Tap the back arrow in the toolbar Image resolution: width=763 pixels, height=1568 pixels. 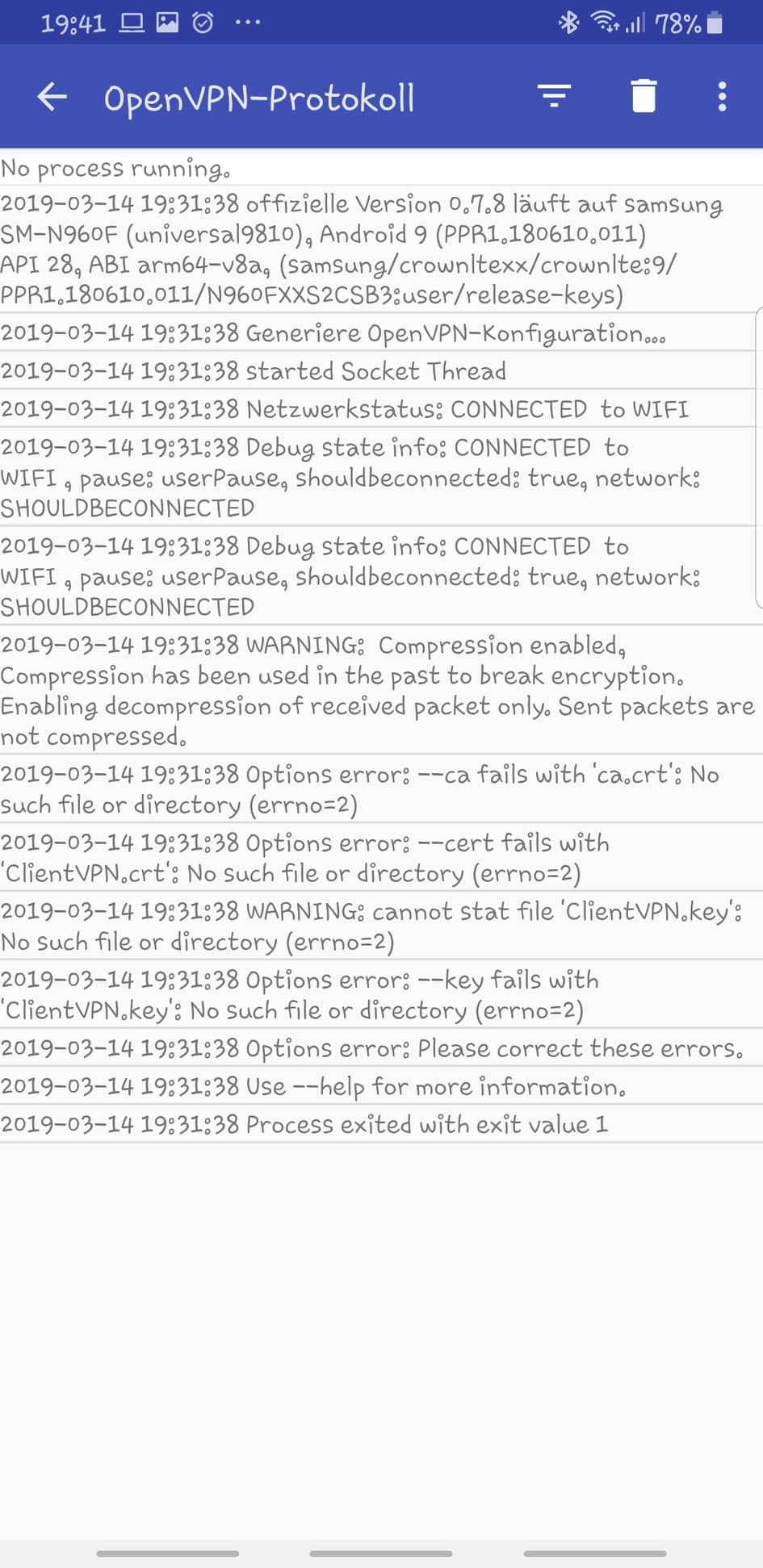52,97
